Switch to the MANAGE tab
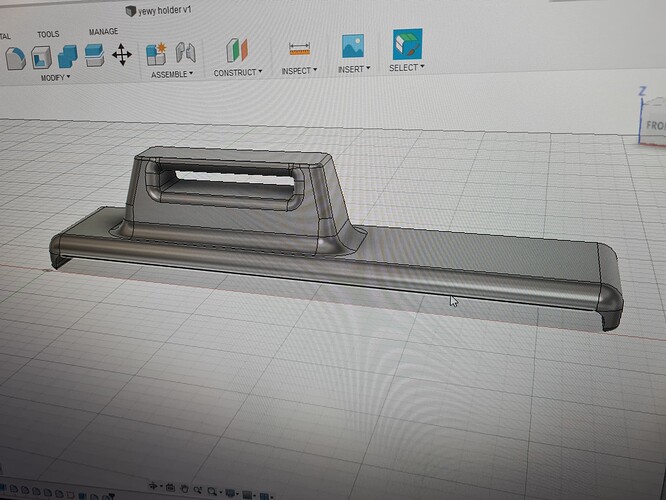The width and height of the screenshot is (666, 500). (103, 32)
